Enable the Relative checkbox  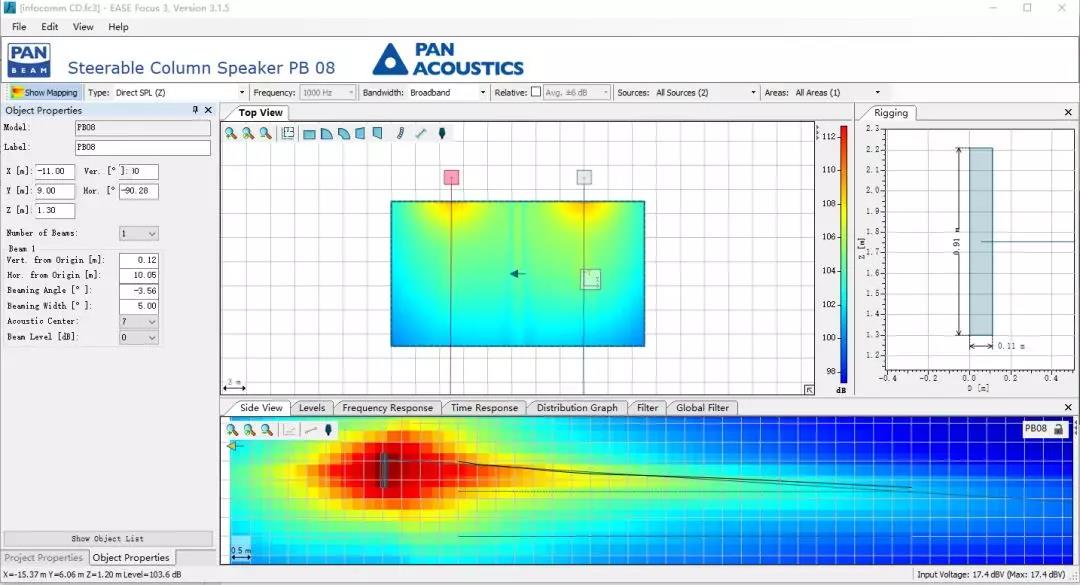[x=536, y=92]
